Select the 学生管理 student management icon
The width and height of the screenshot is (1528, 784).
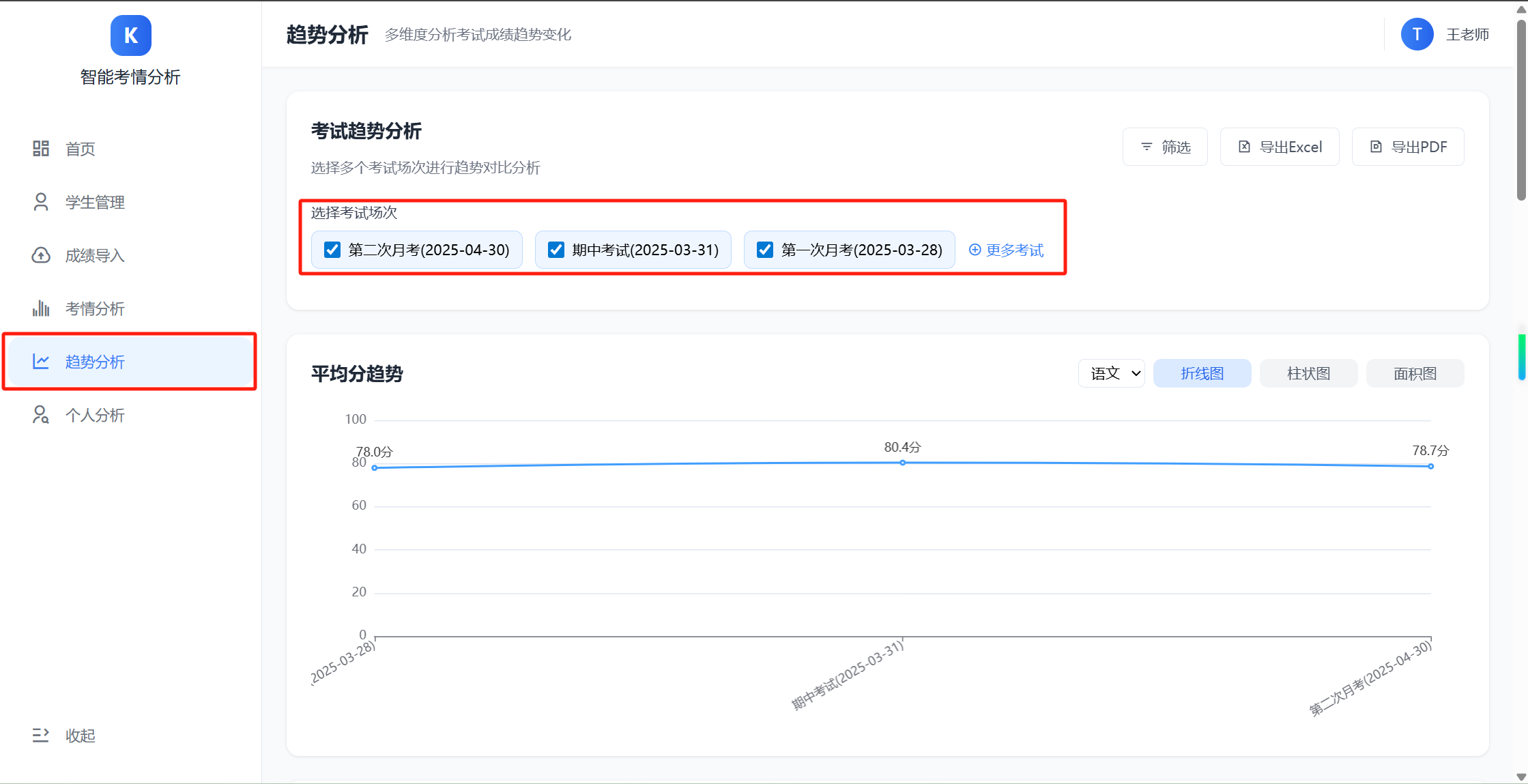coord(40,201)
